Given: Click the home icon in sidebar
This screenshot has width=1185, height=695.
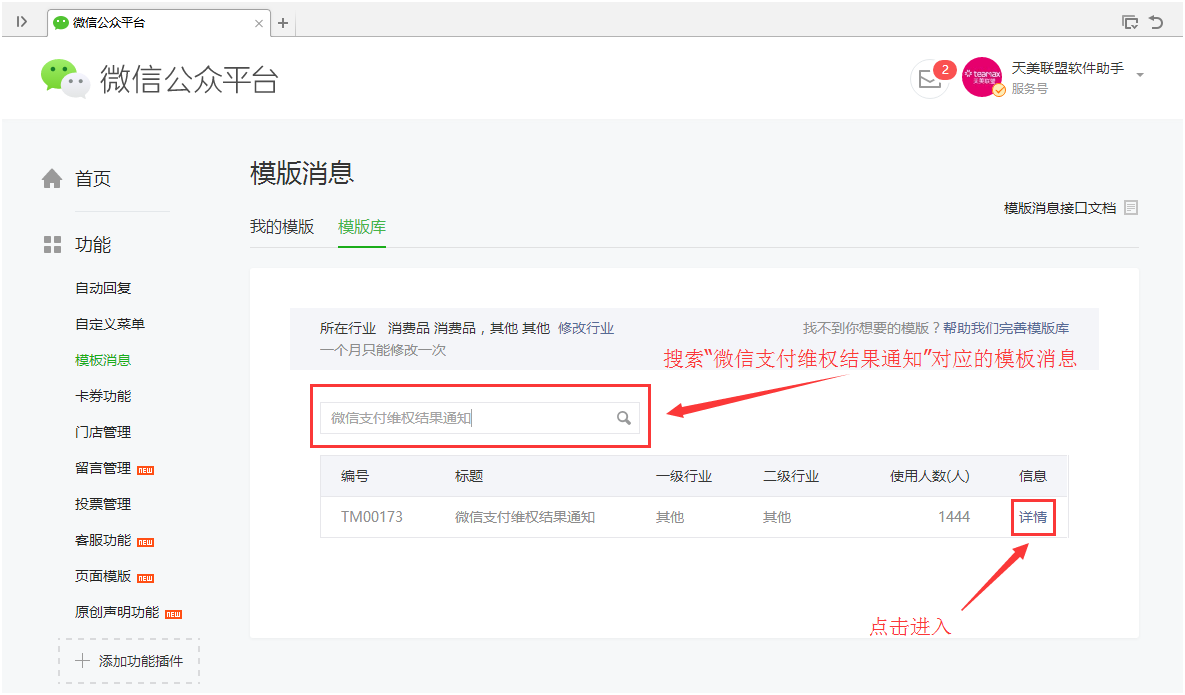Looking at the screenshot, I should 52,179.
